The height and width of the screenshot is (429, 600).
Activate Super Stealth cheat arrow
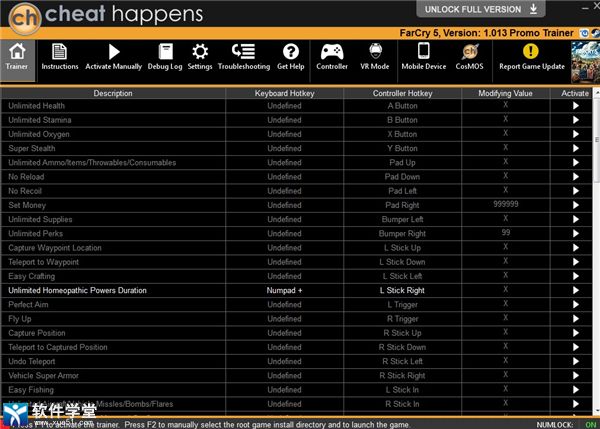pyautogui.click(x=576, y=148)
